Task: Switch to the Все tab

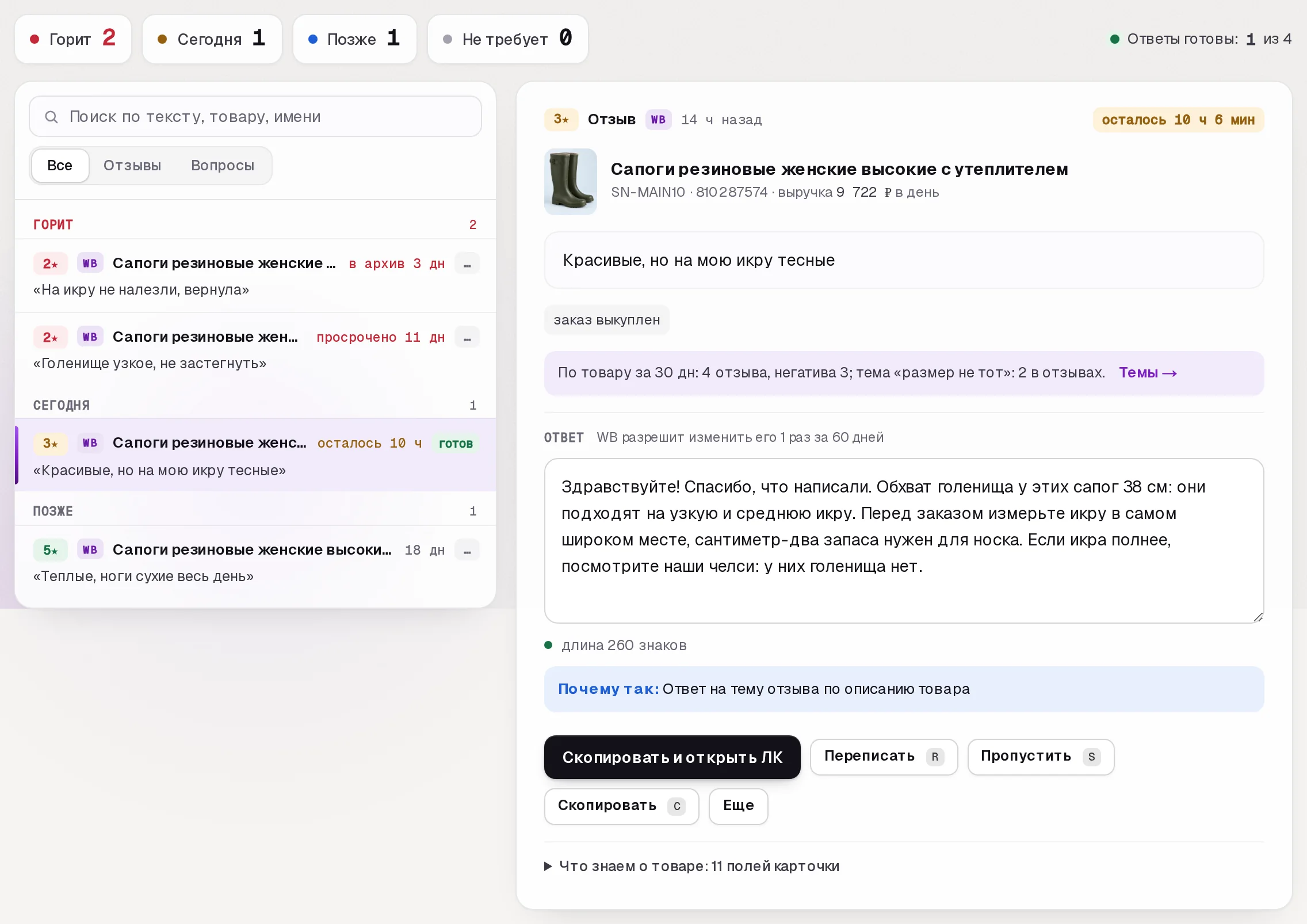Action: pyautogui.click(x=60, y=166)
